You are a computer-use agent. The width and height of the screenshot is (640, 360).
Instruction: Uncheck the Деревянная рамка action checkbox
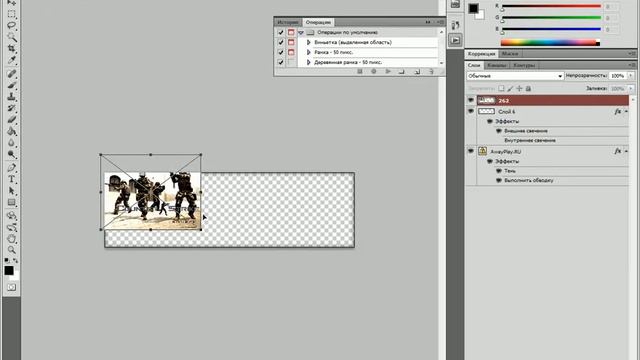[x=280, y=62]
